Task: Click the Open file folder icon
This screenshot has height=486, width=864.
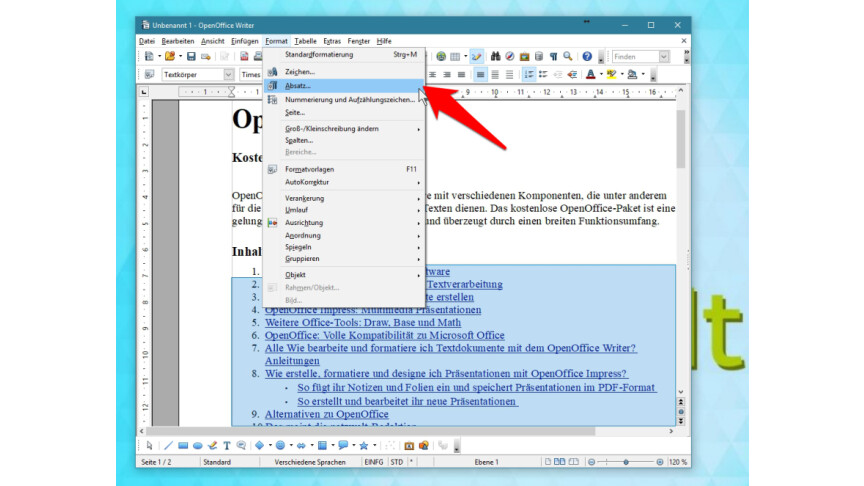Action: 170,56
